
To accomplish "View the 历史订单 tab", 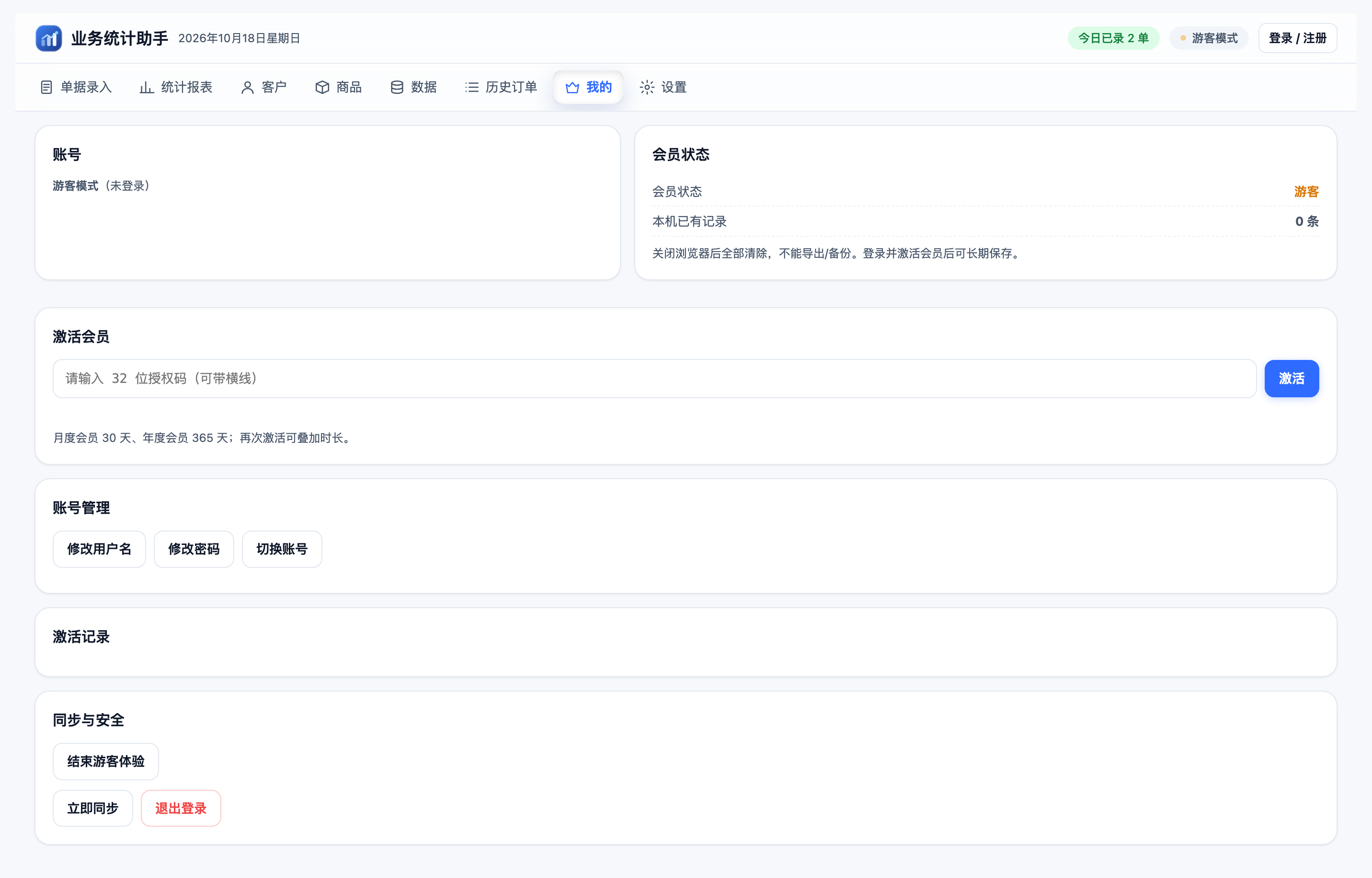I will pos(501,87).
